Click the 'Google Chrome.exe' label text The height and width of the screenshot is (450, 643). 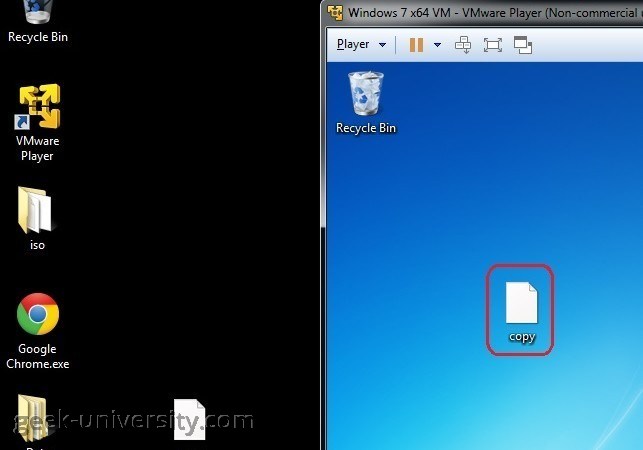[x=38, y=356]
